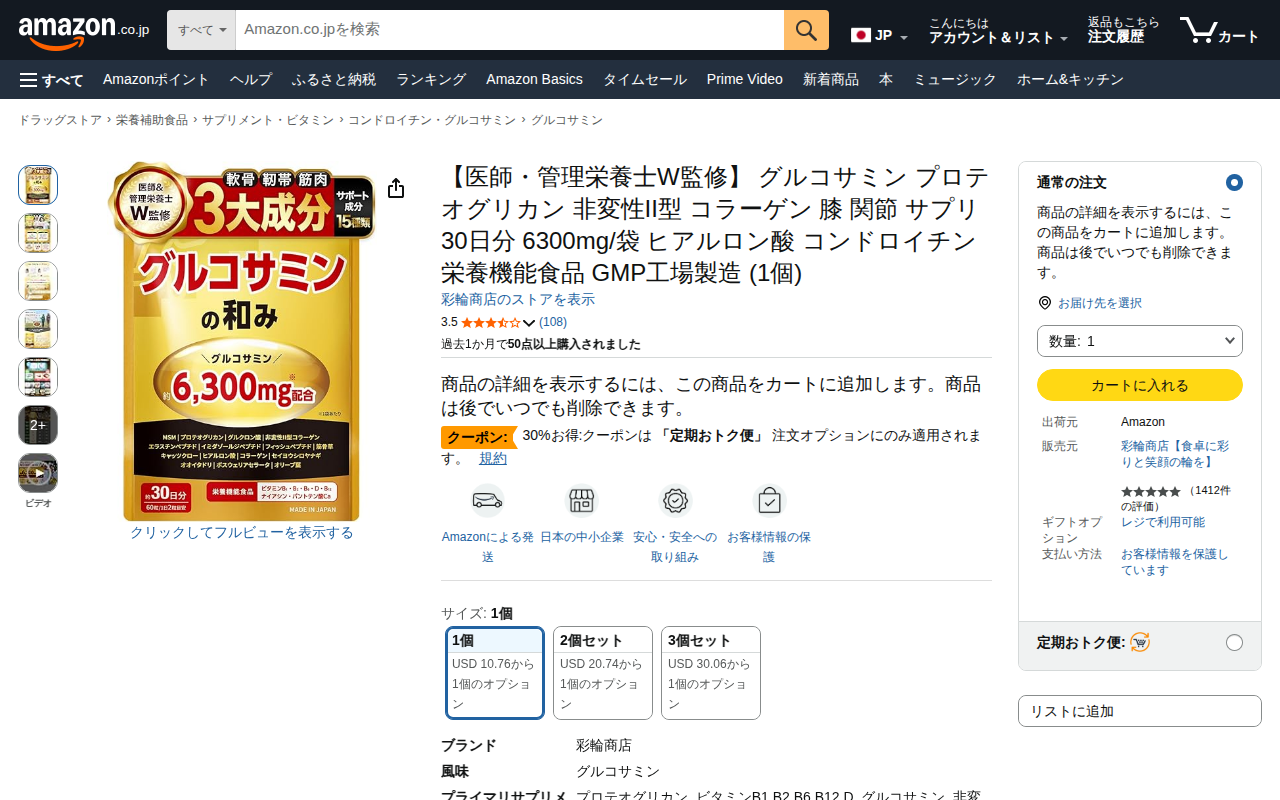
Task: Open coupon 規約 terms link
Action: (493, 458)
